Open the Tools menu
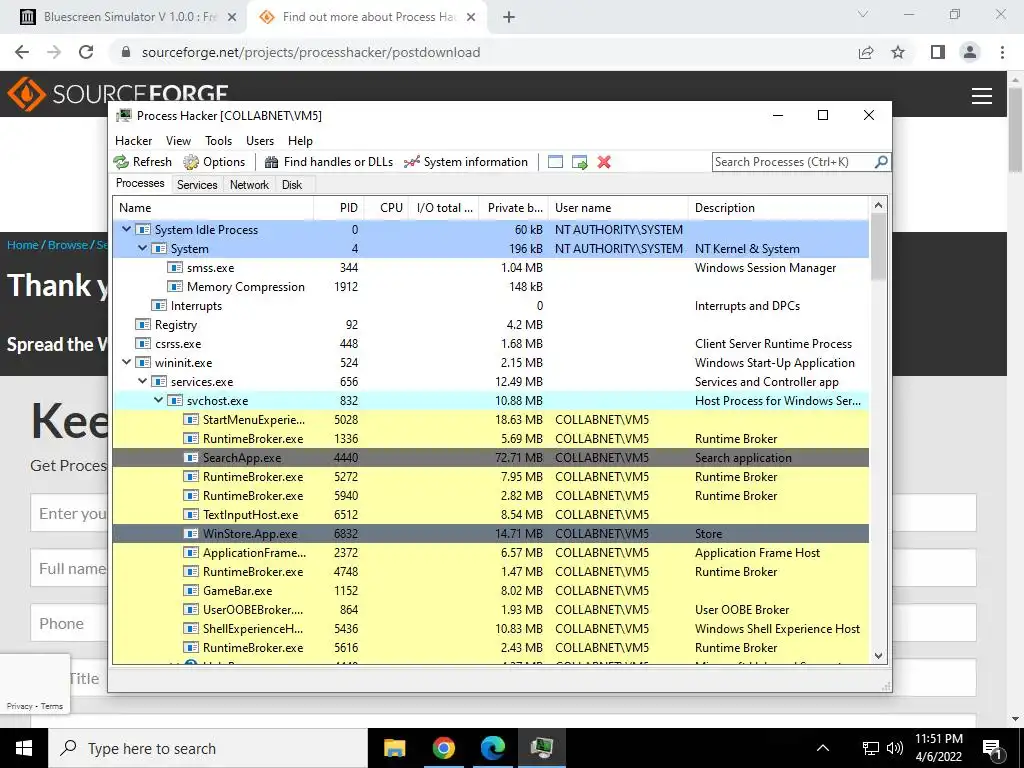The width and height of the screenshot is (1024, 768). [218, 140]
